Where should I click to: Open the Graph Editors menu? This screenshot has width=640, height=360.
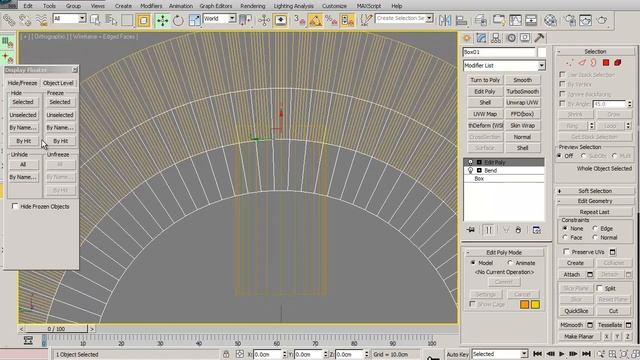[x=216, y=6]
